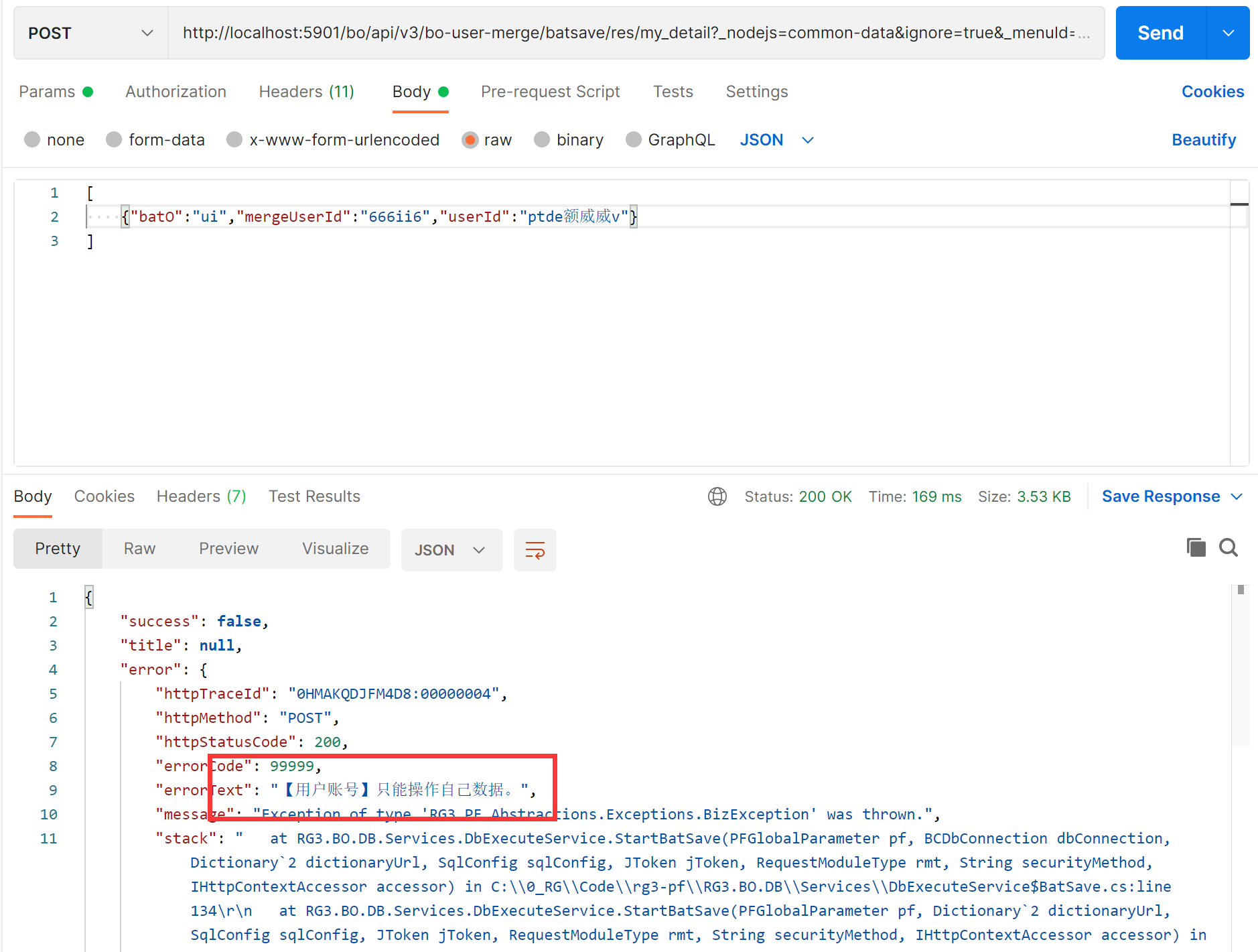Image resolution: width=1258 pixels, height=952 pixels.
Task: Open the Tests tab
Action: (673, 92)
